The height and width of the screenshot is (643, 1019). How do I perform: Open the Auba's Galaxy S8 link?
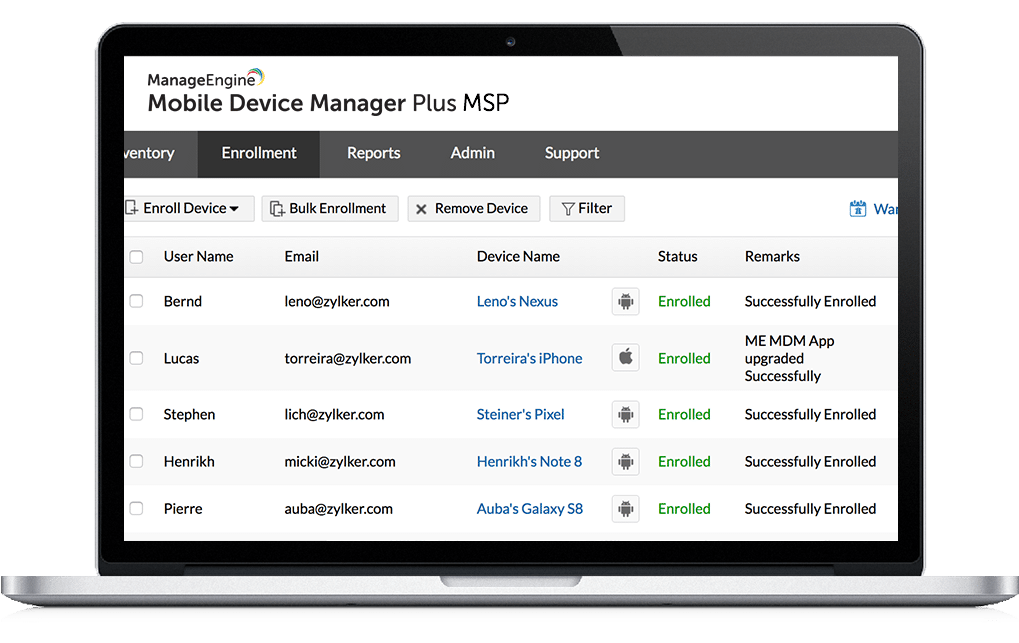pyautogui.click(x=530, y=509)
